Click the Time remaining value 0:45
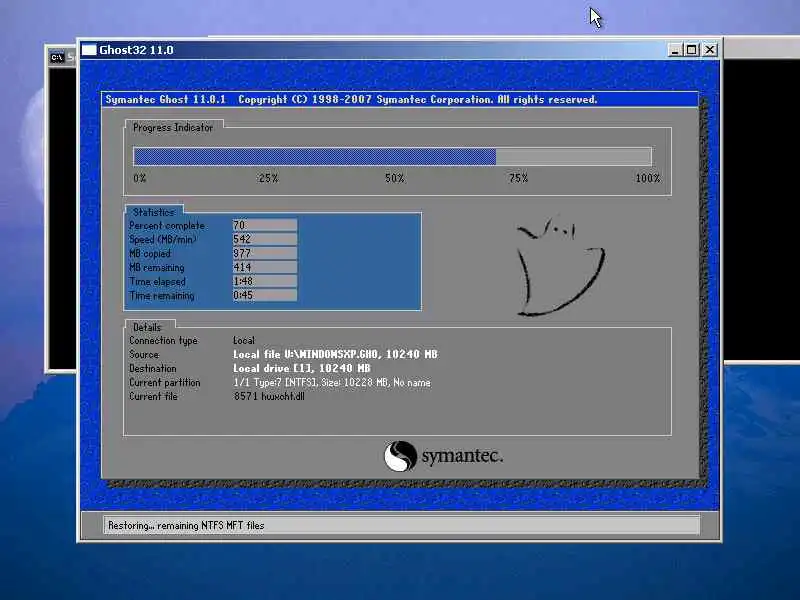This screenshot has height=600, width=800. pos(265,295)
